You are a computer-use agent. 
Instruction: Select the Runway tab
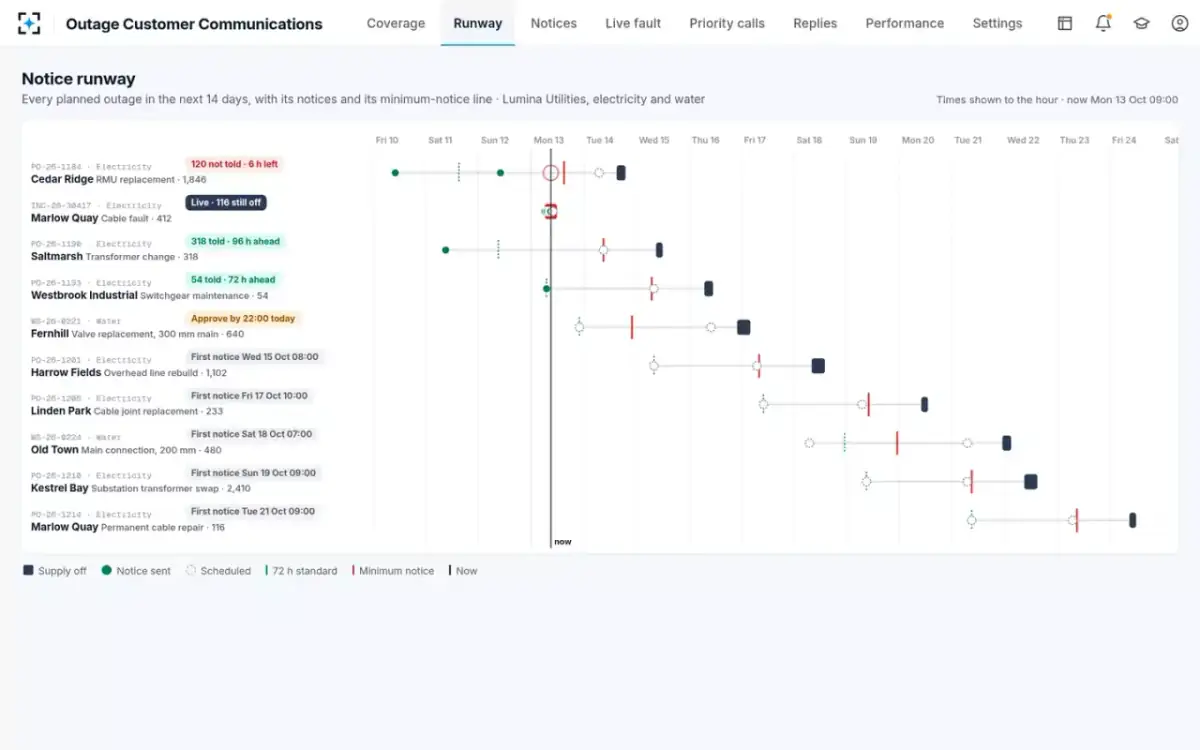pos(478,23)
